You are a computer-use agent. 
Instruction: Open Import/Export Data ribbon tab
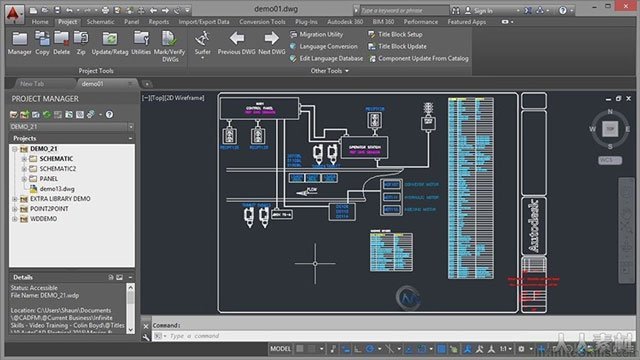[x=204, y=22]
